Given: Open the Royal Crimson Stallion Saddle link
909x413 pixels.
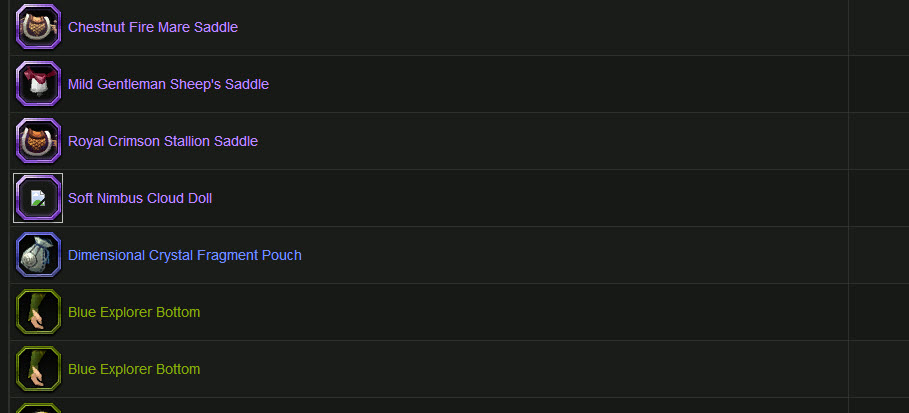Looking at the screenshot, I should (163, 141).
